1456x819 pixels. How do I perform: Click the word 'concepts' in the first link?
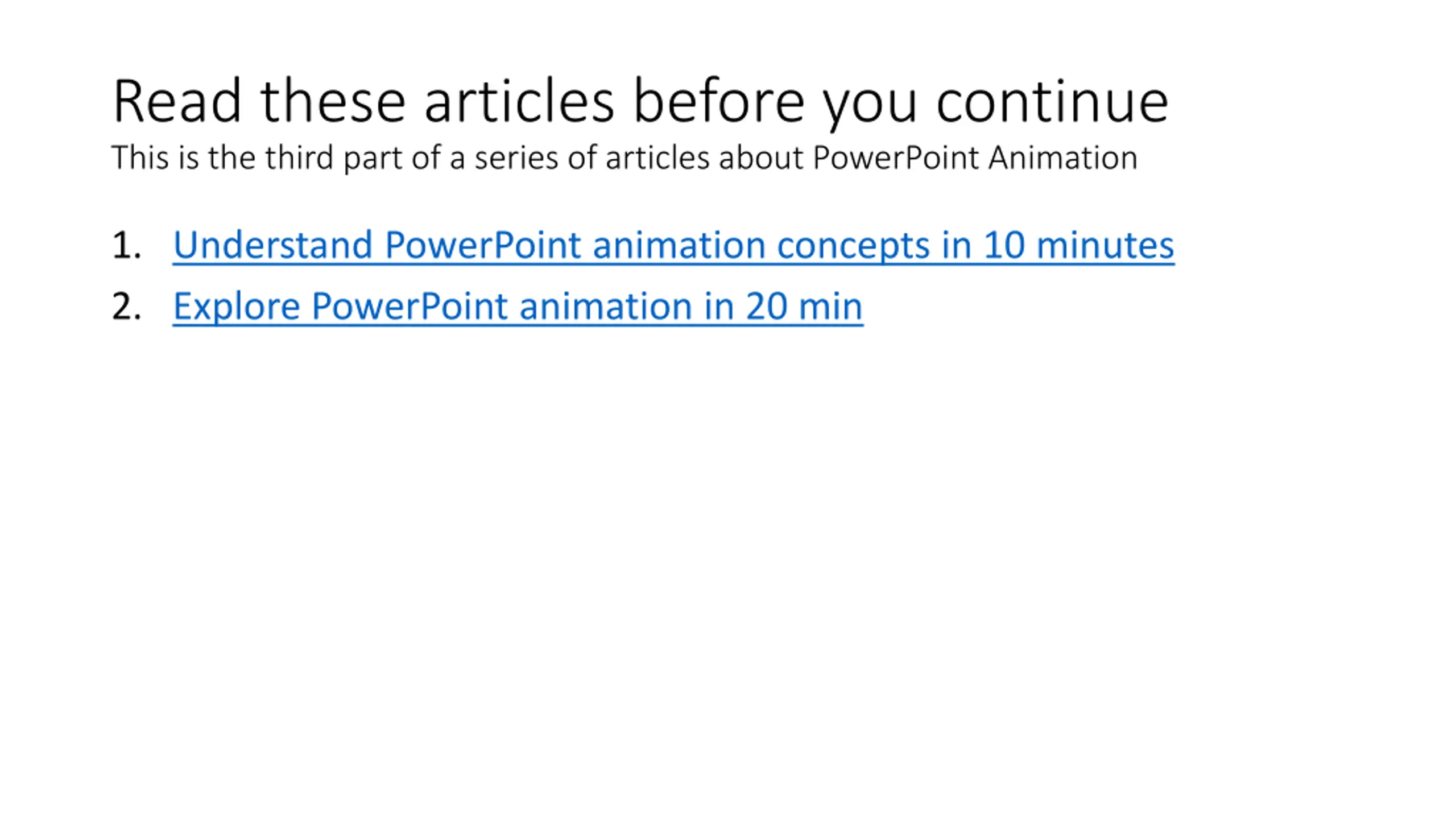tap(853, 247)
